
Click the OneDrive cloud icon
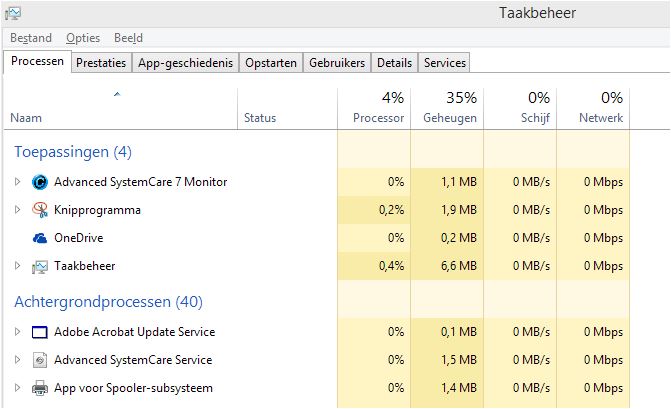click(40, 238)
